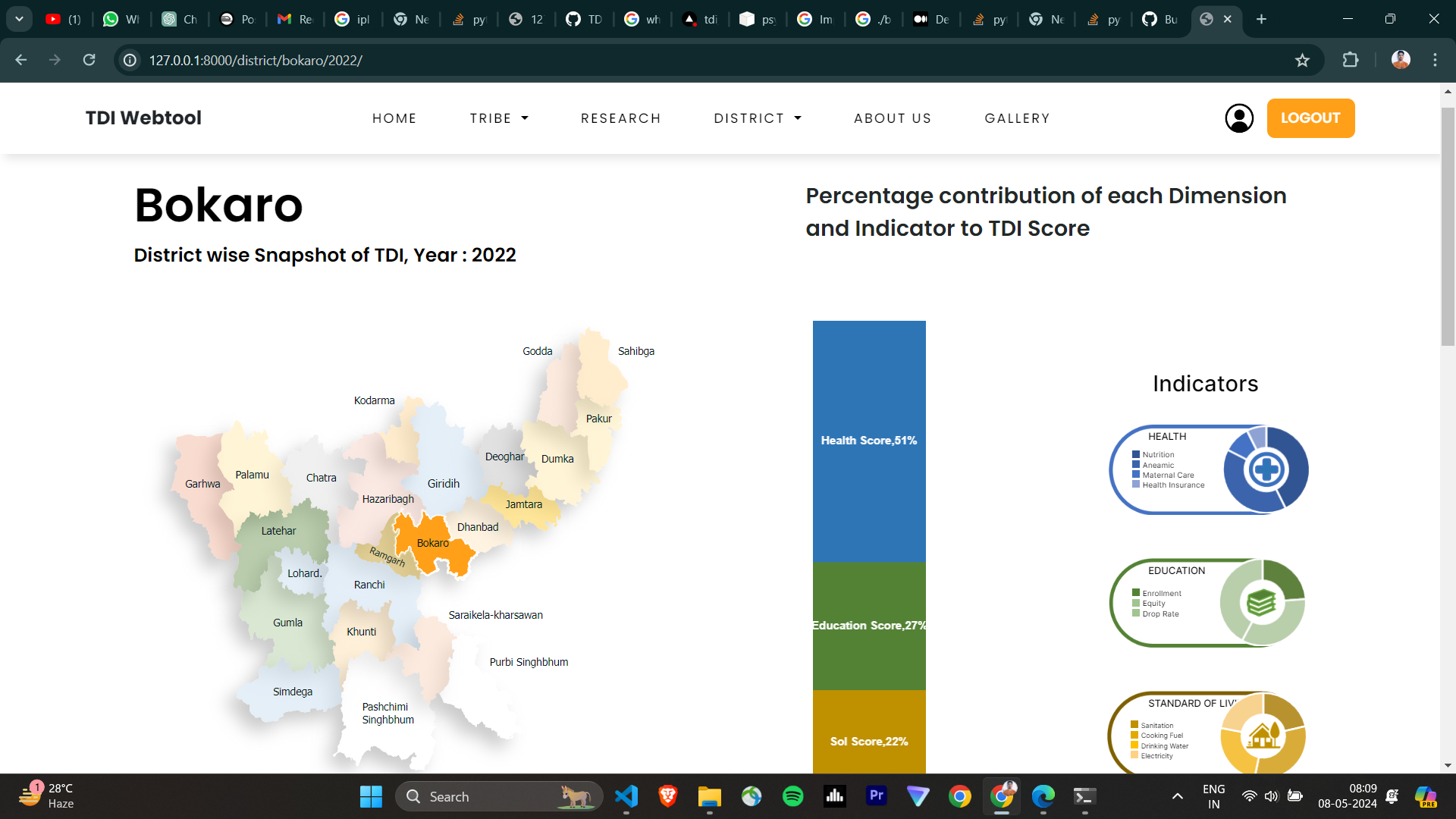Reload the page using refresh icon
The image size is (1456, 819).
coord(89,60)
